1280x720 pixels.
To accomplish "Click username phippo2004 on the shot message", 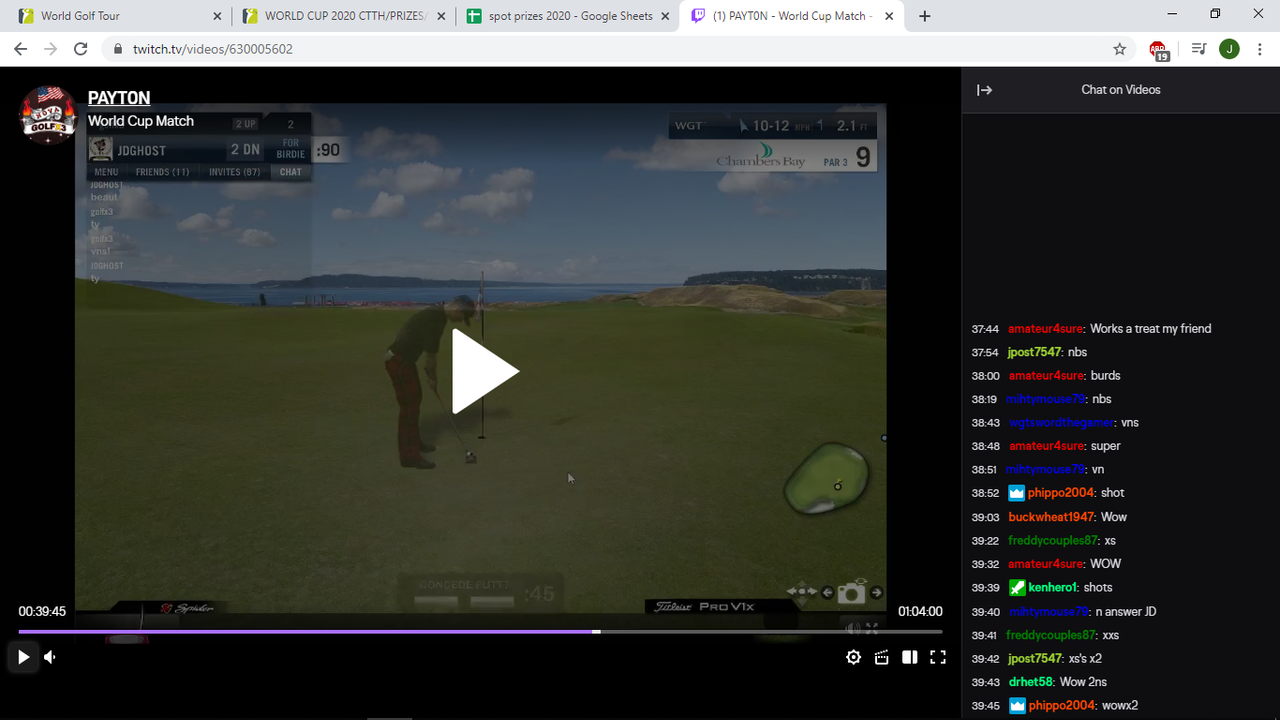I will point(1061,493).
